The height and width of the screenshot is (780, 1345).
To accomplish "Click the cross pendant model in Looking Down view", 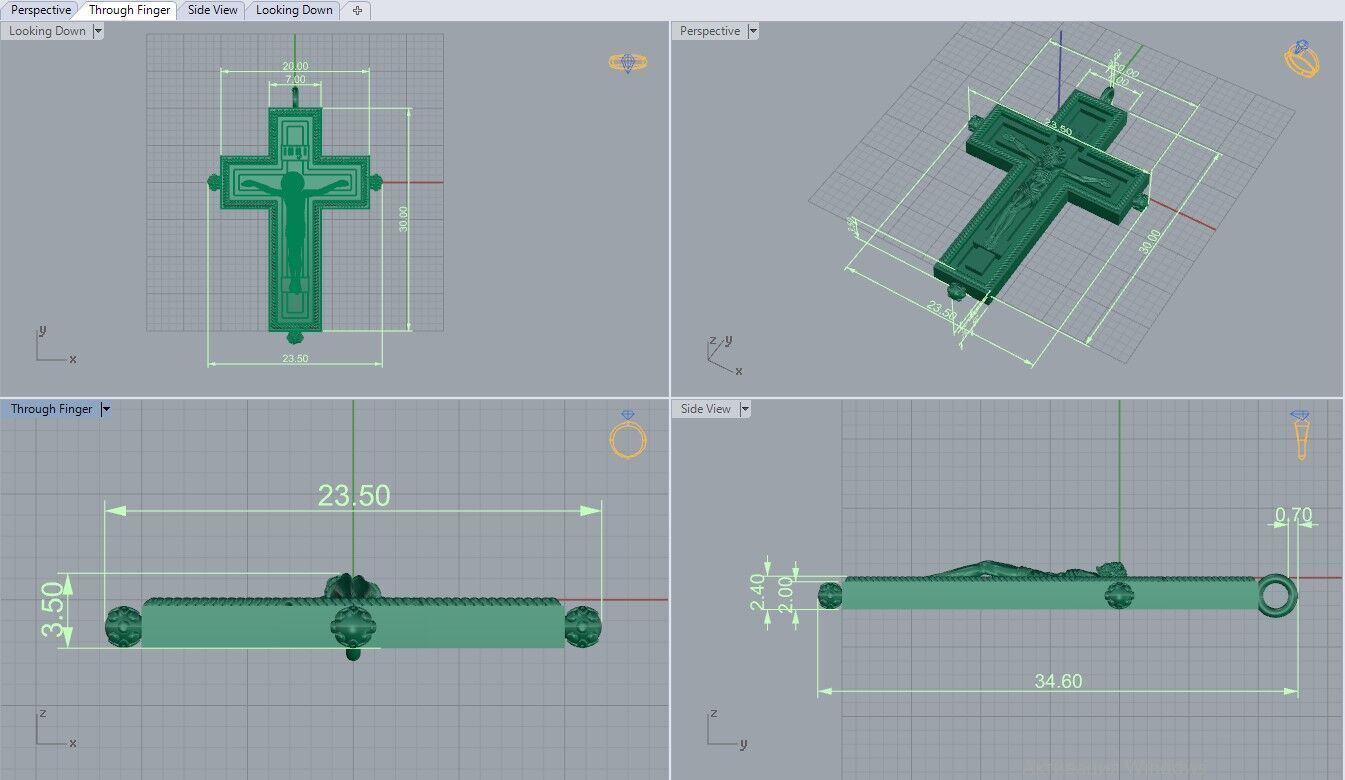I will click(x=295, y=215).
